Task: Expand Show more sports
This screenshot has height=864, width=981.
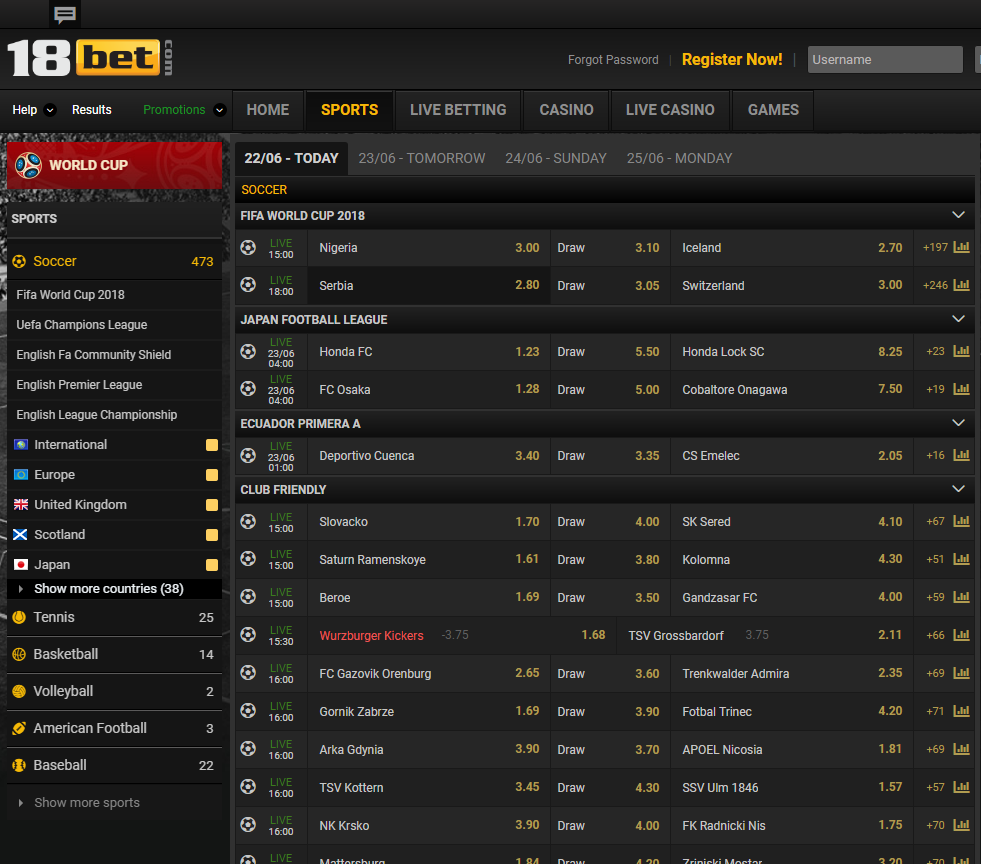Action: 87,803
